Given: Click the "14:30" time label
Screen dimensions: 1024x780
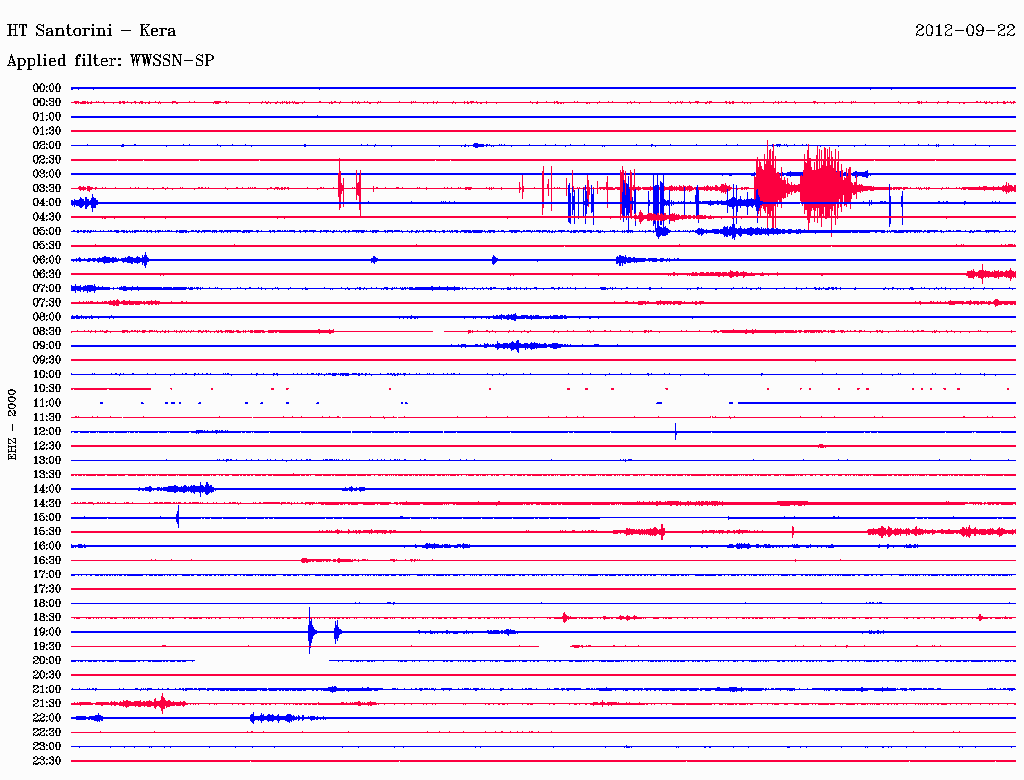Looking at the screenshot, I should [47, 504].
